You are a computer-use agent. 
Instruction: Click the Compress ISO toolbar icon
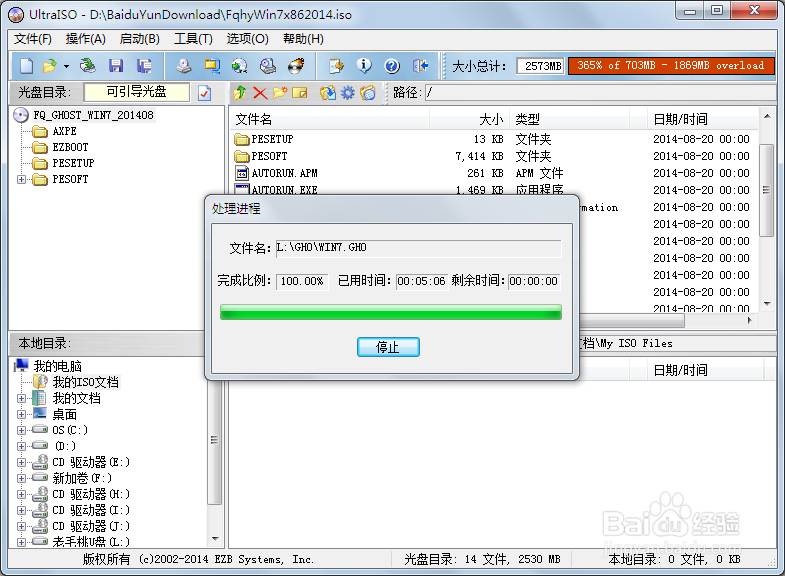tap(212, 66)
